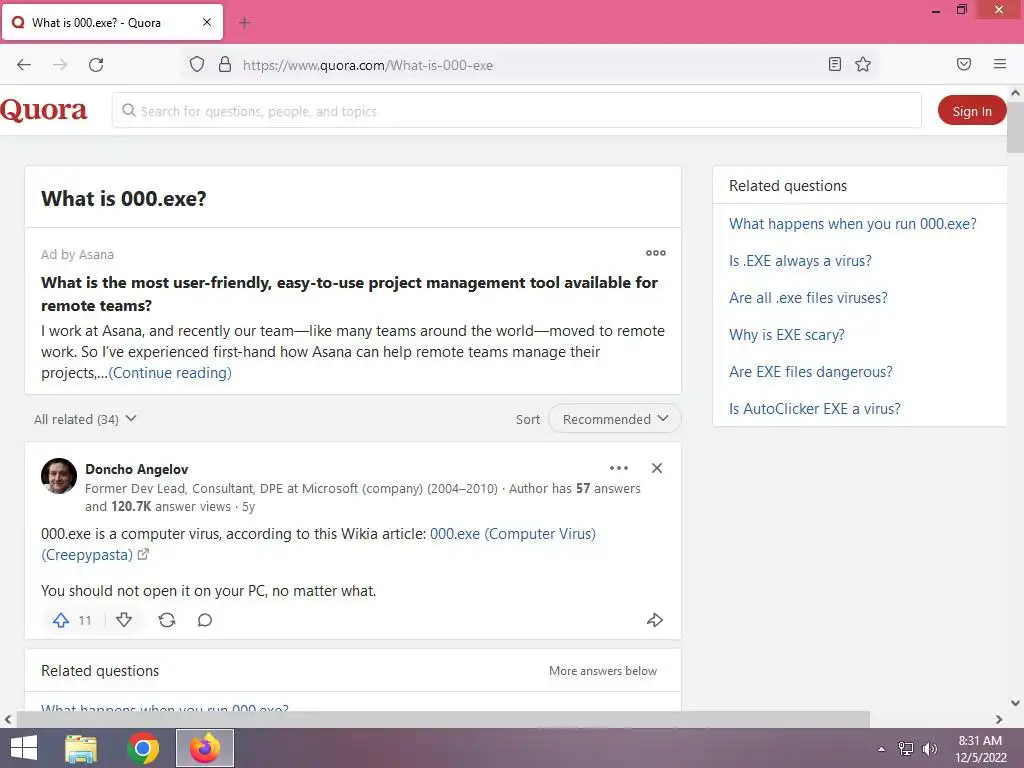Select the 'What is 000.exe? - Quora' tab
1024x768 pixels.
(x=112, y=22)
